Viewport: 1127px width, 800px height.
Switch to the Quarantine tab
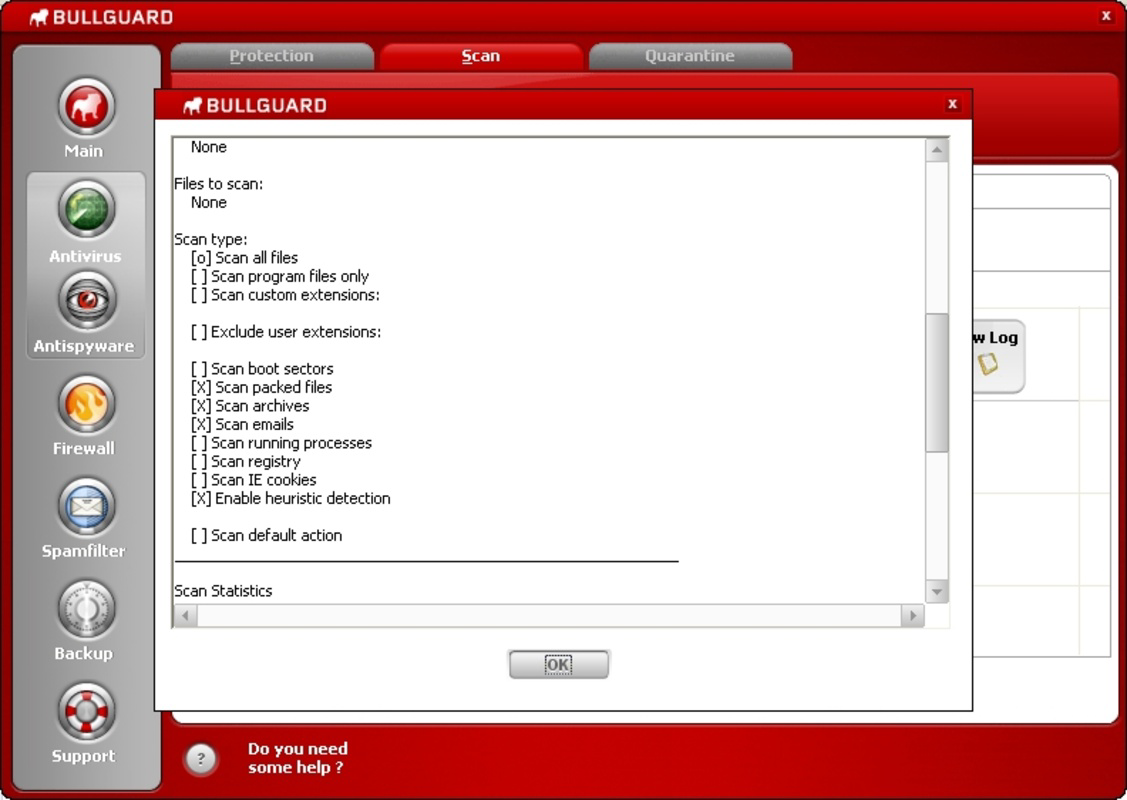coord(690,56)
